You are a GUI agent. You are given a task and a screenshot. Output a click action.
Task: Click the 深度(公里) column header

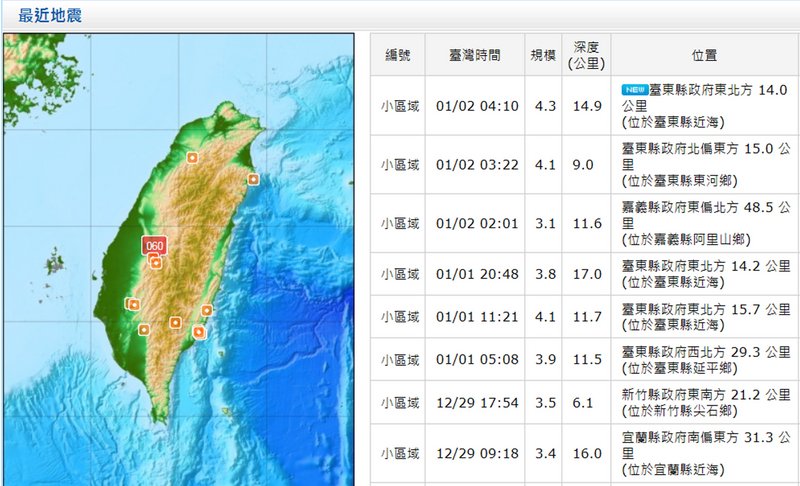click(x=586, y=55)
